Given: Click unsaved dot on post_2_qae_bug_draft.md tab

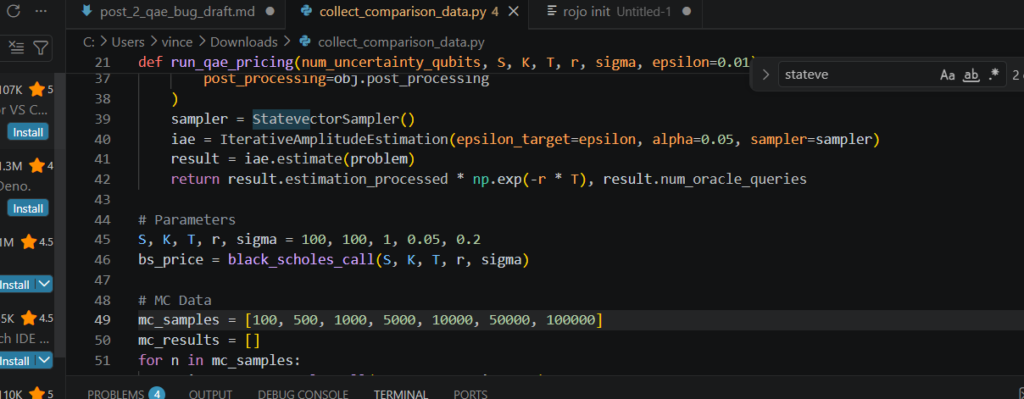Looking at the screenshot, I should pyautogui.click(x=271, y=12).
